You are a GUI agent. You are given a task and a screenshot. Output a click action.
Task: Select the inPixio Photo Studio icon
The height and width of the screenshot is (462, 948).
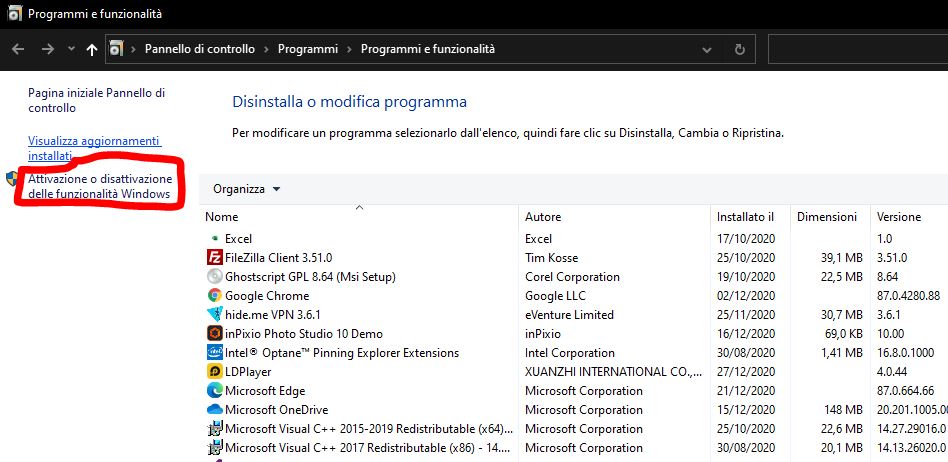click(214, 334)
